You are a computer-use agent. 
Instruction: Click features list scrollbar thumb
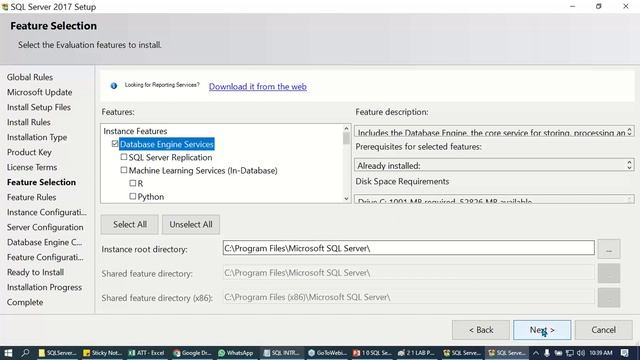click(x=347, y=138)
